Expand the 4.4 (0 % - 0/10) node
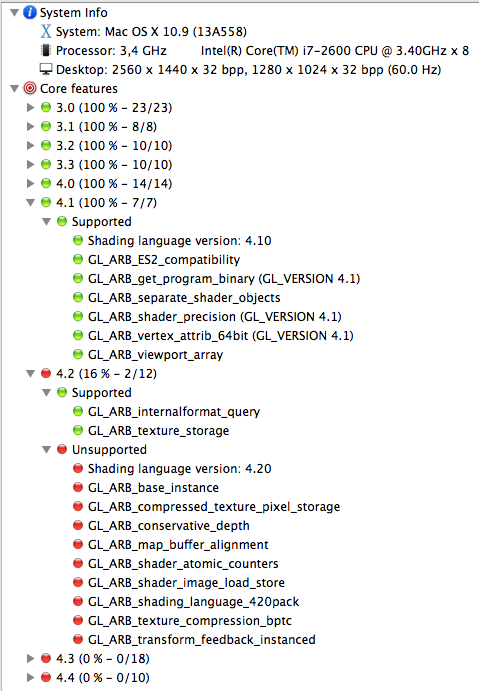Screen dimensions: 479x691 (x=30, y=677)
